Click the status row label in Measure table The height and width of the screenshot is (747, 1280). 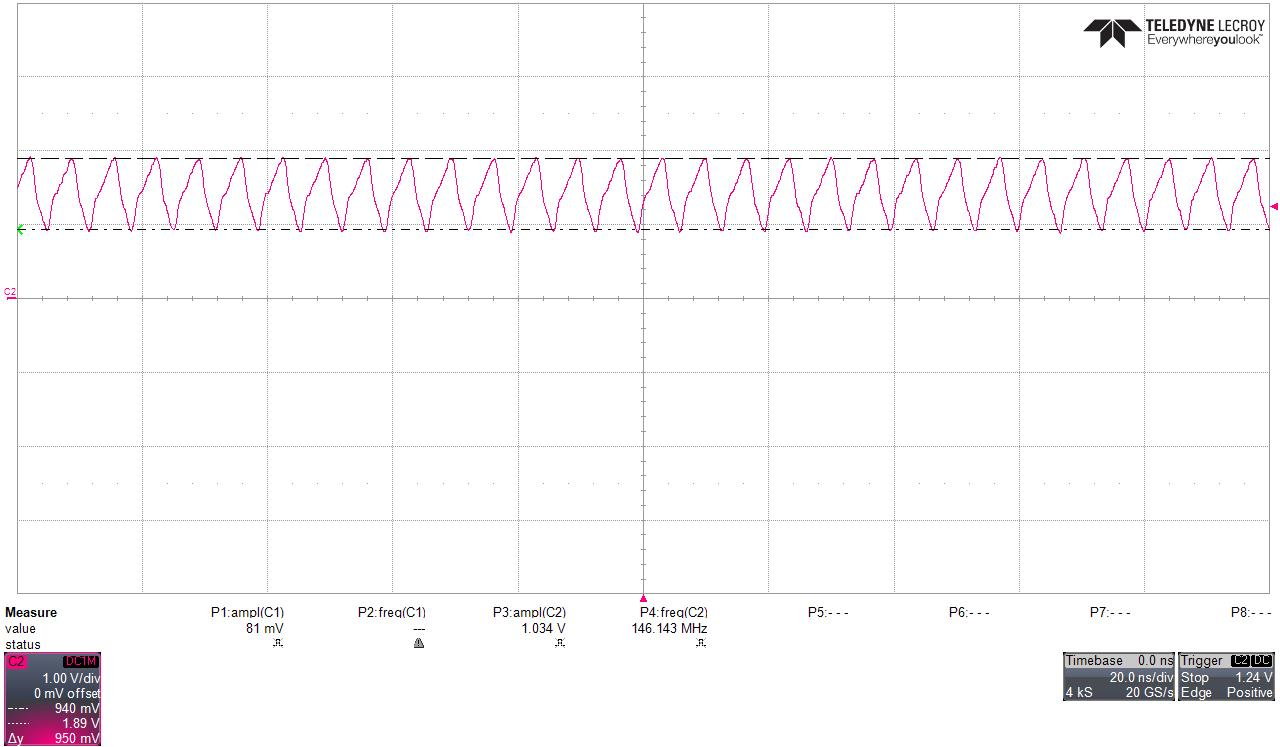(22, 644)
